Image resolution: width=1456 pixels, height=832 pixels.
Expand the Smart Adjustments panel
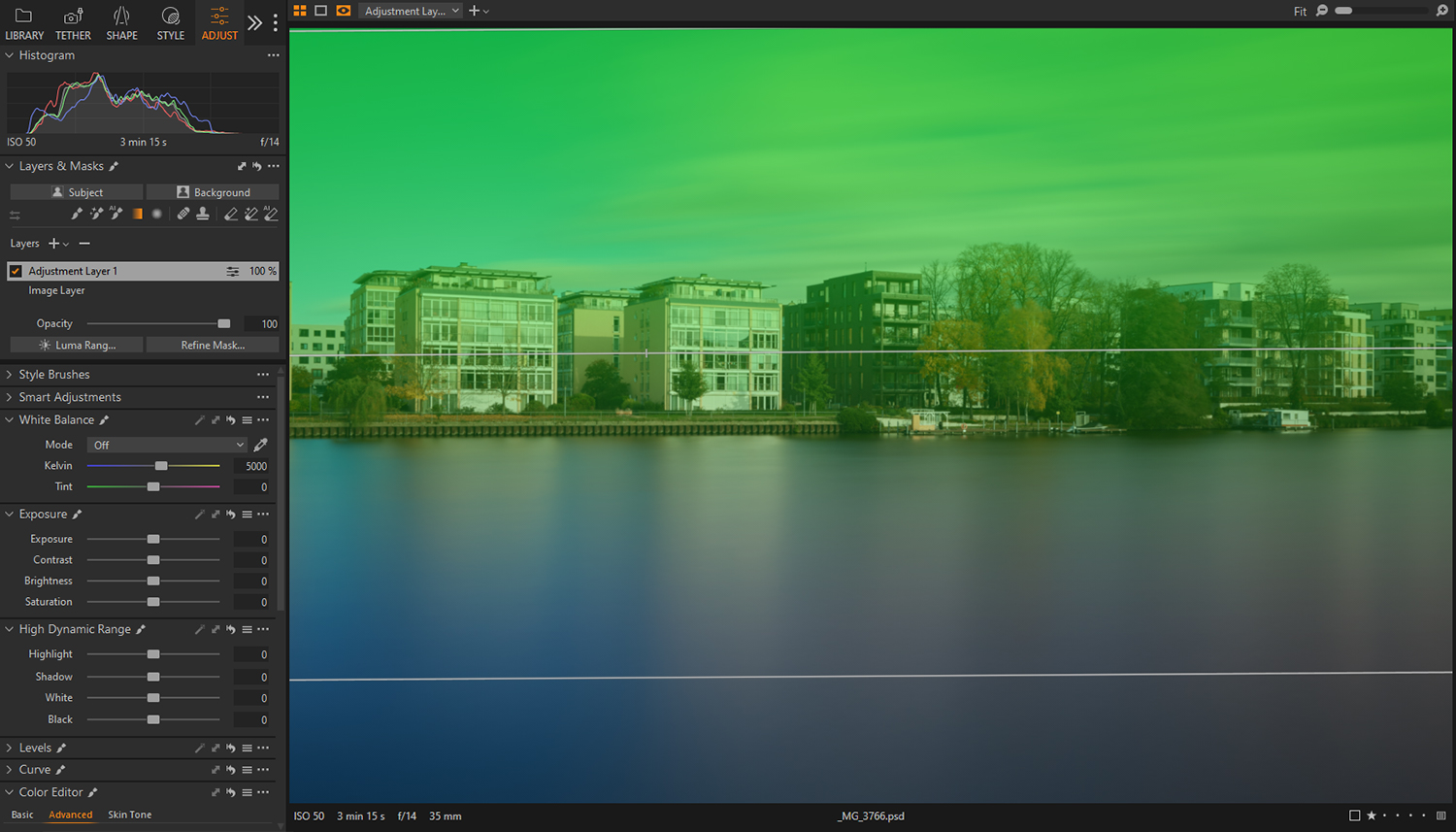pos(10,397)
